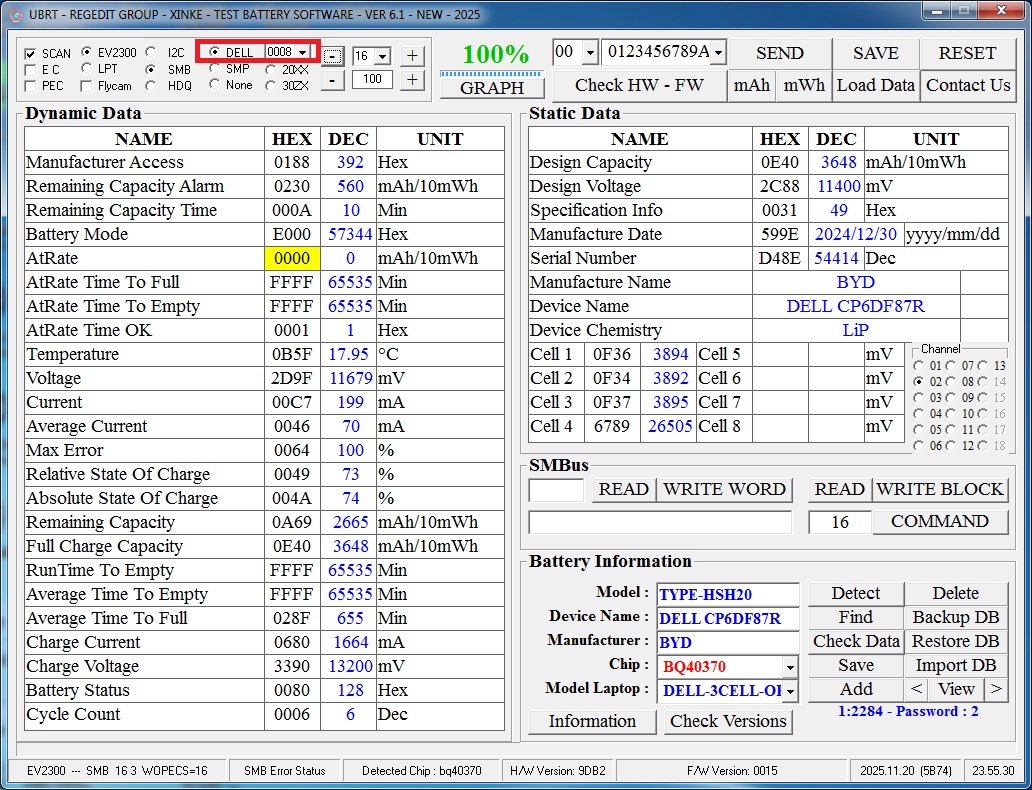Click the mAh unit button
This screenshot has width=1032, height=790.
pyautogui.click(x=752, y=85)
